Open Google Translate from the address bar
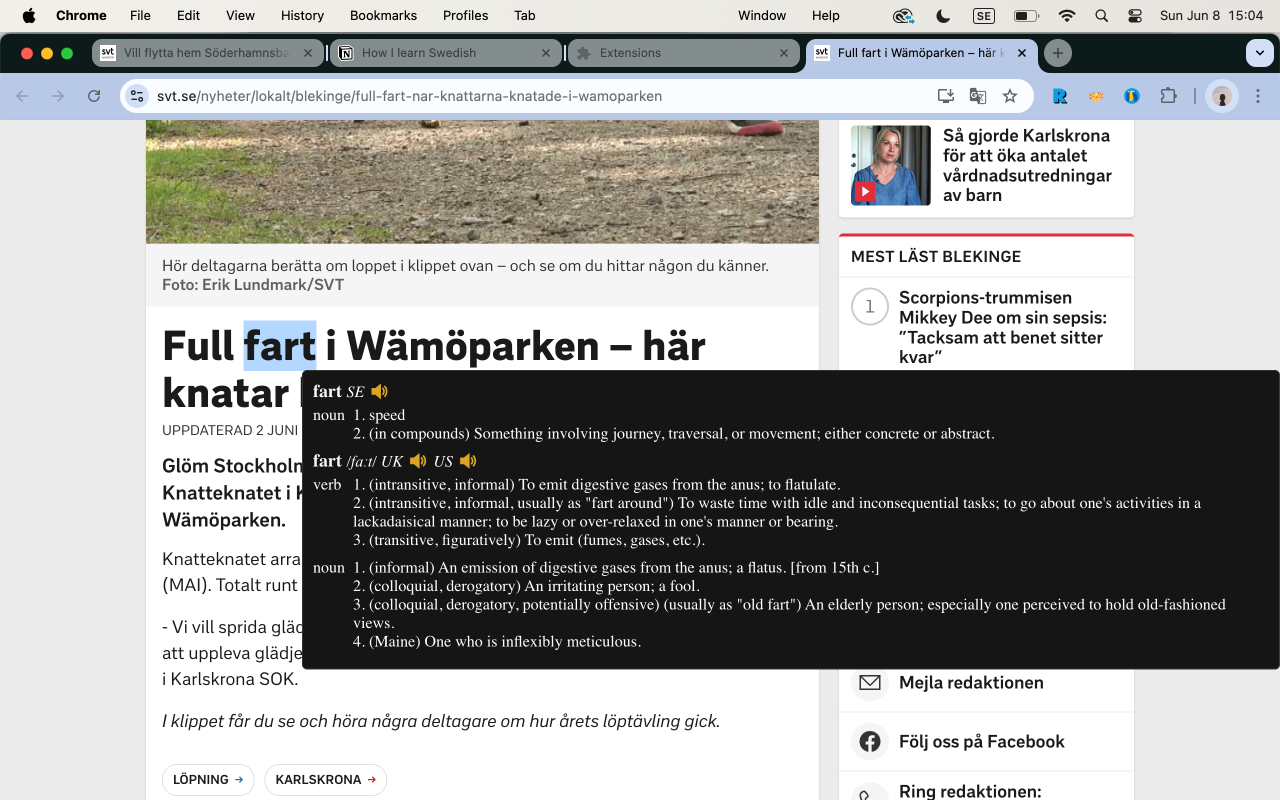The height and width of the screenshot is (800, 1280). (x=977, y=96)
